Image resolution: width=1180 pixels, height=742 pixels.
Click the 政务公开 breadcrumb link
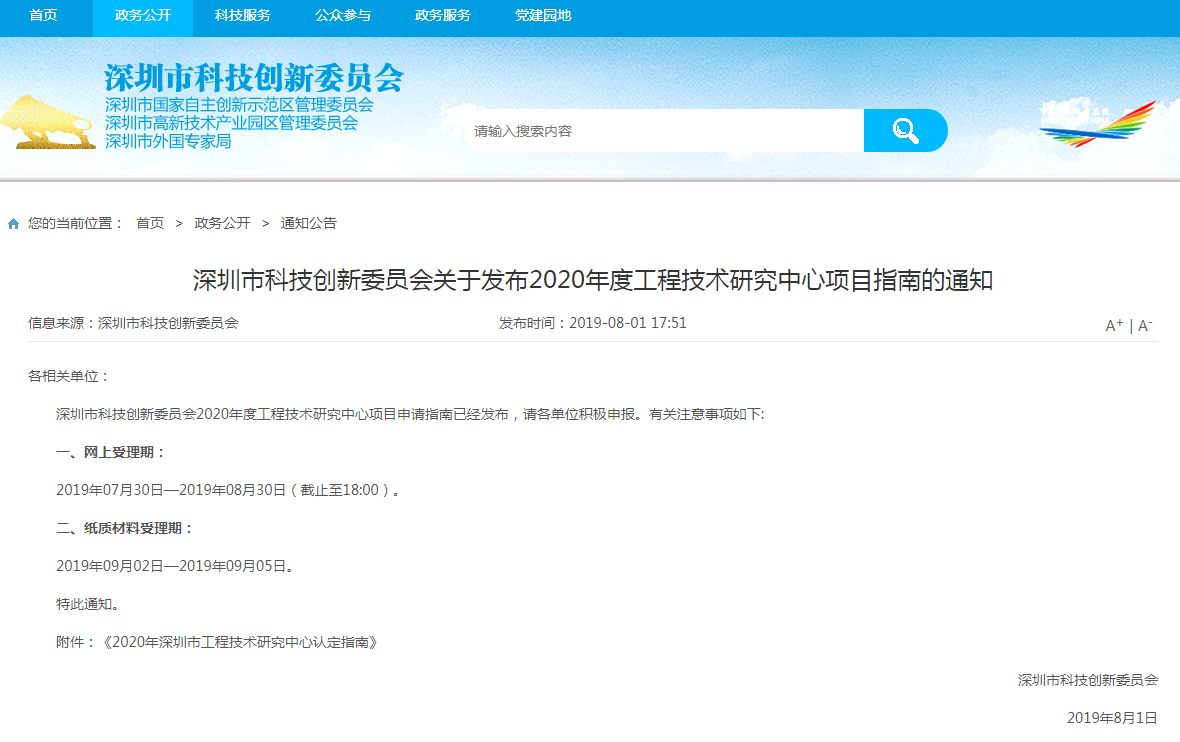pyautogui.click(x=221, y=223)
